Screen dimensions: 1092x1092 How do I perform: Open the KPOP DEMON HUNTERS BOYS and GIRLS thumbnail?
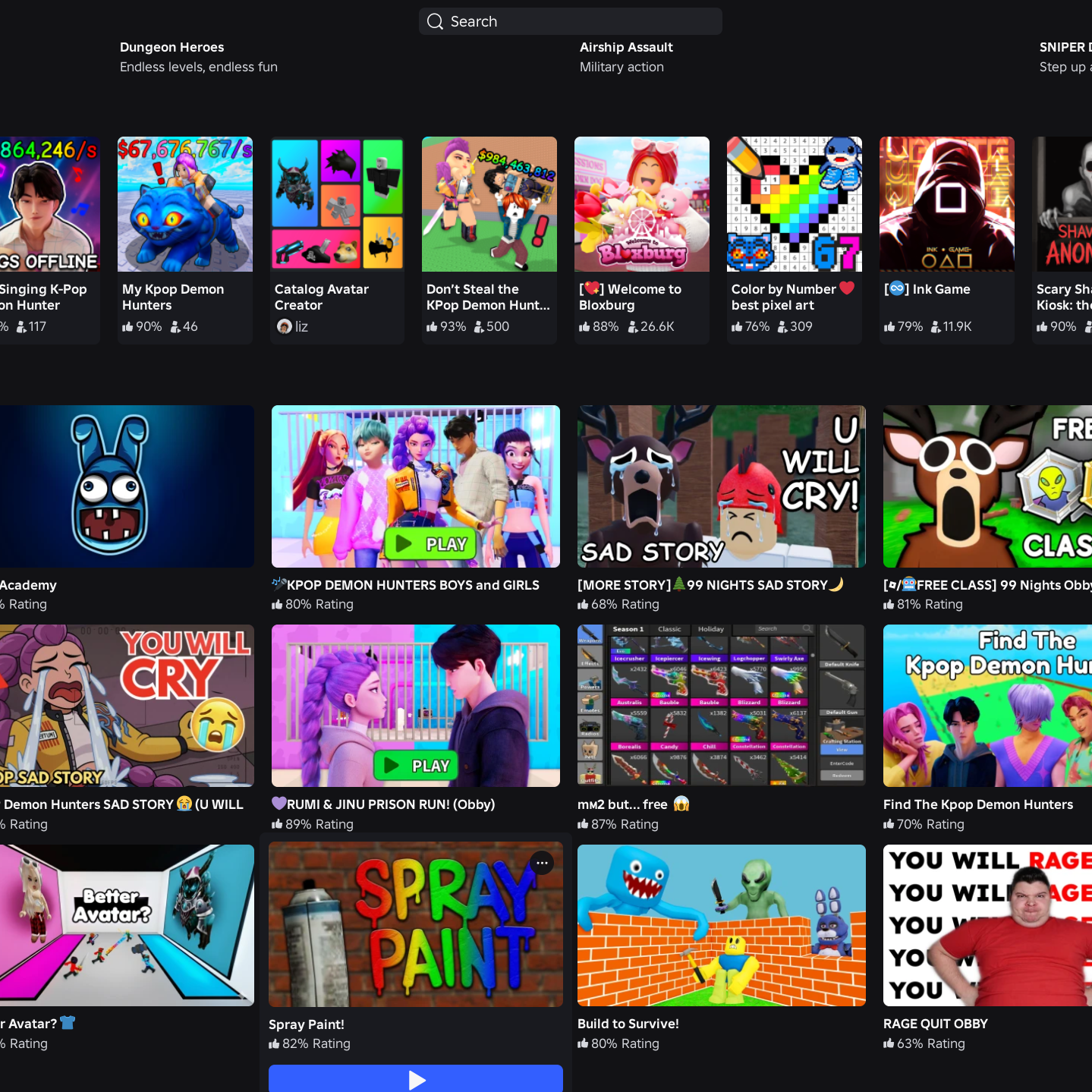tap(416, 486)
